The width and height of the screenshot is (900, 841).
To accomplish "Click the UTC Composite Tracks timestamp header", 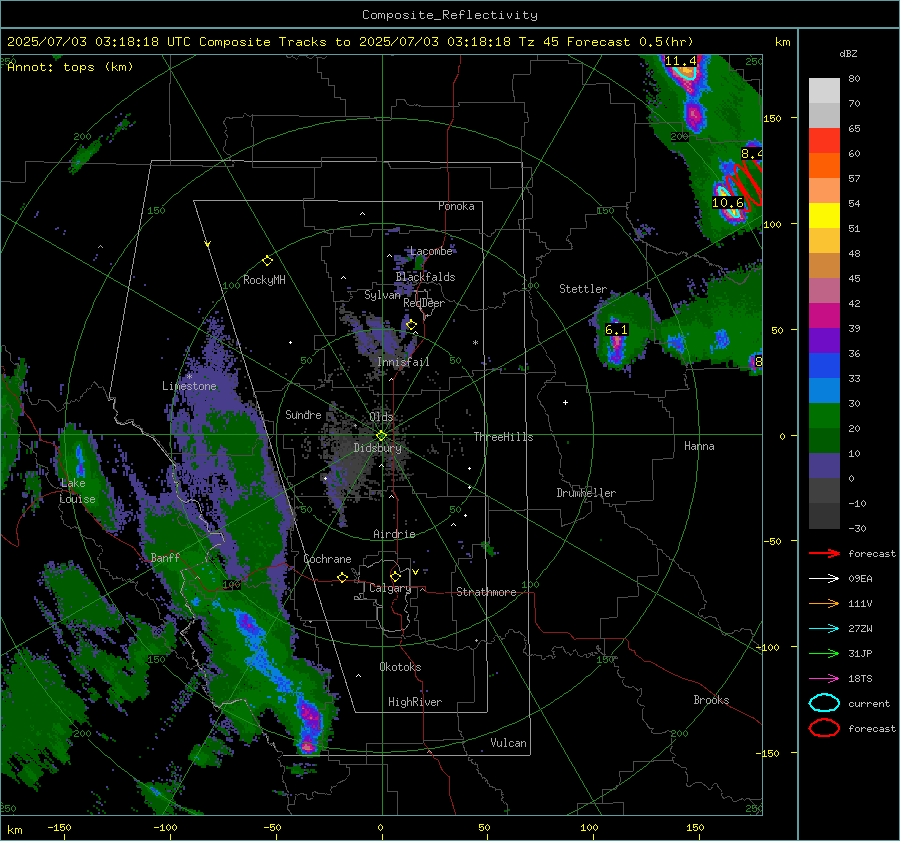I will click(350, 42).
